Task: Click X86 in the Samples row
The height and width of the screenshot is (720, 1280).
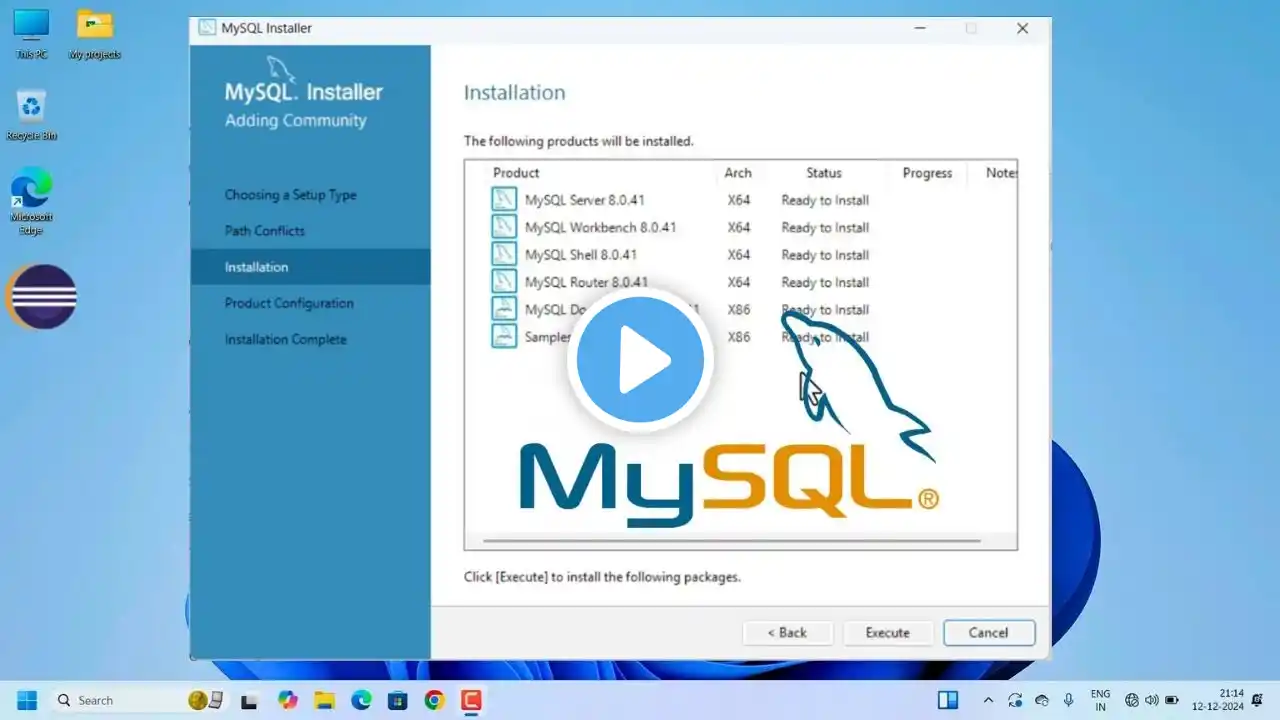Action: pyautogui.click(x=739, y=337)
